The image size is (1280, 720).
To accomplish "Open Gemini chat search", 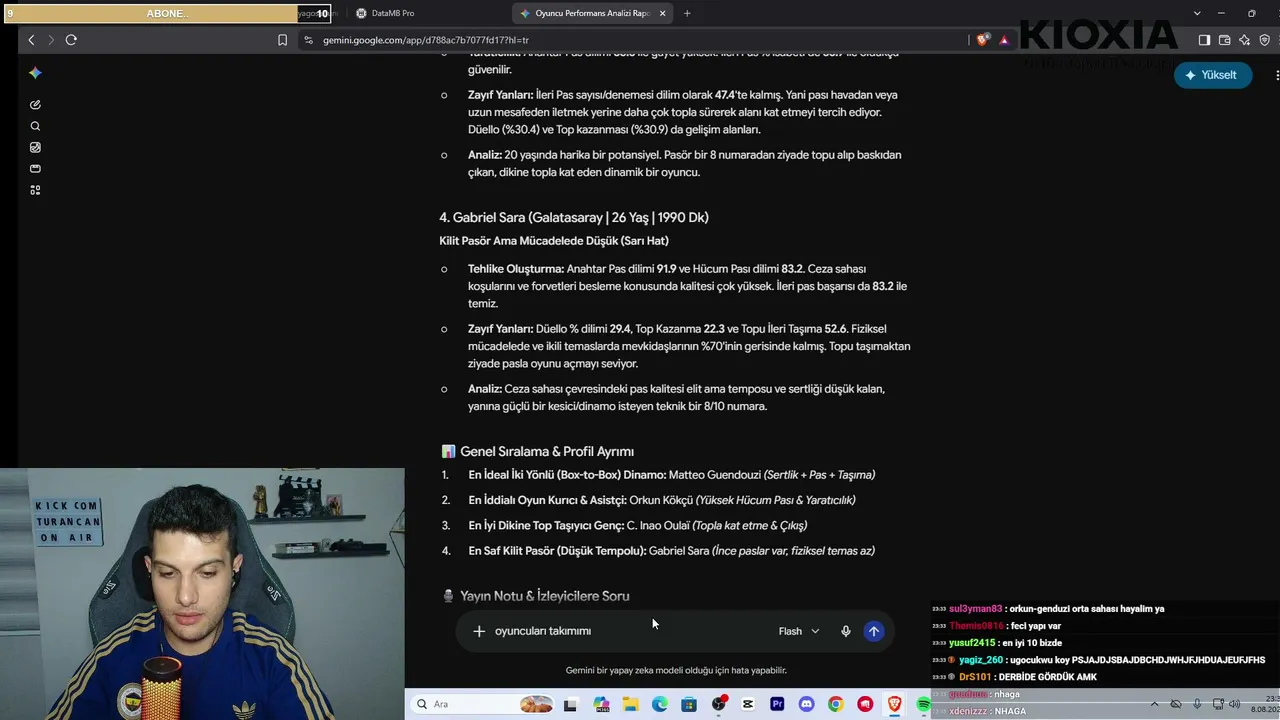I will tap(35, 126).
